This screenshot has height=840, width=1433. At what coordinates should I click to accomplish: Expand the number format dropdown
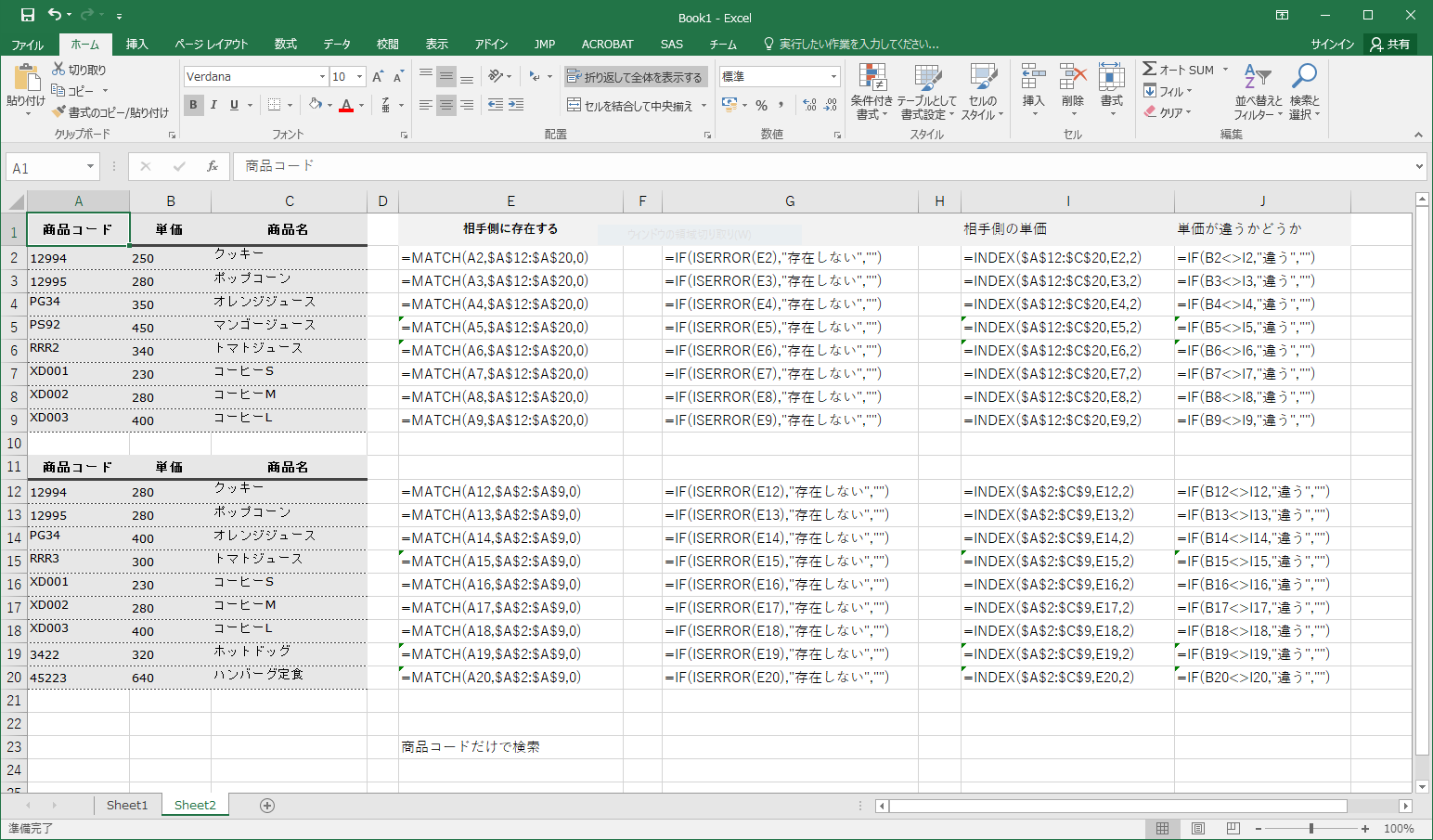pyautogui.click(x=833, y=77)
